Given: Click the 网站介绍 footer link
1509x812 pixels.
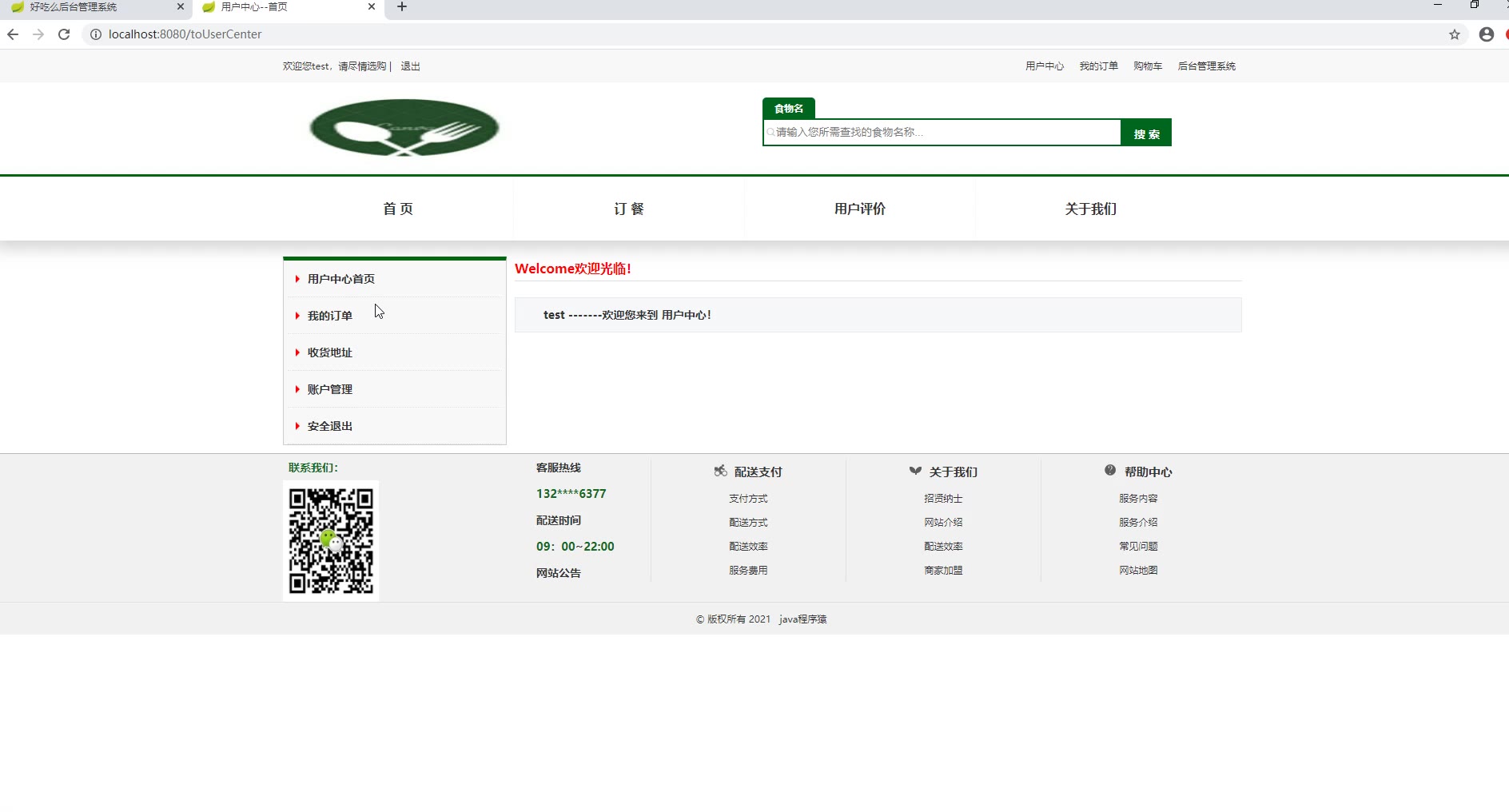Looking at the screenshot, I should click(943, 523).
